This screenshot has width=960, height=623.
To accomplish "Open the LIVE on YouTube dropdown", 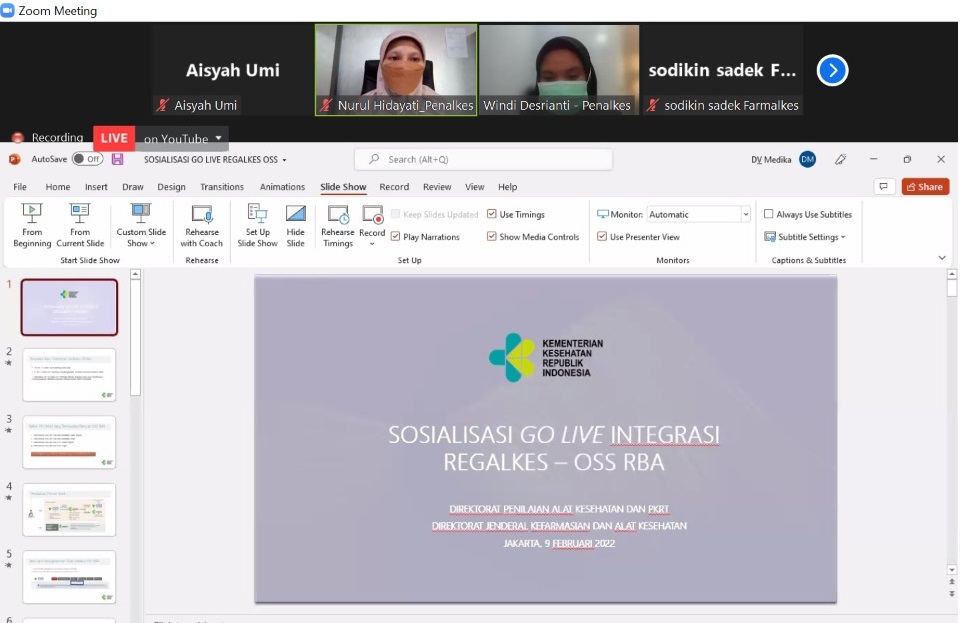I will point(219,138).
